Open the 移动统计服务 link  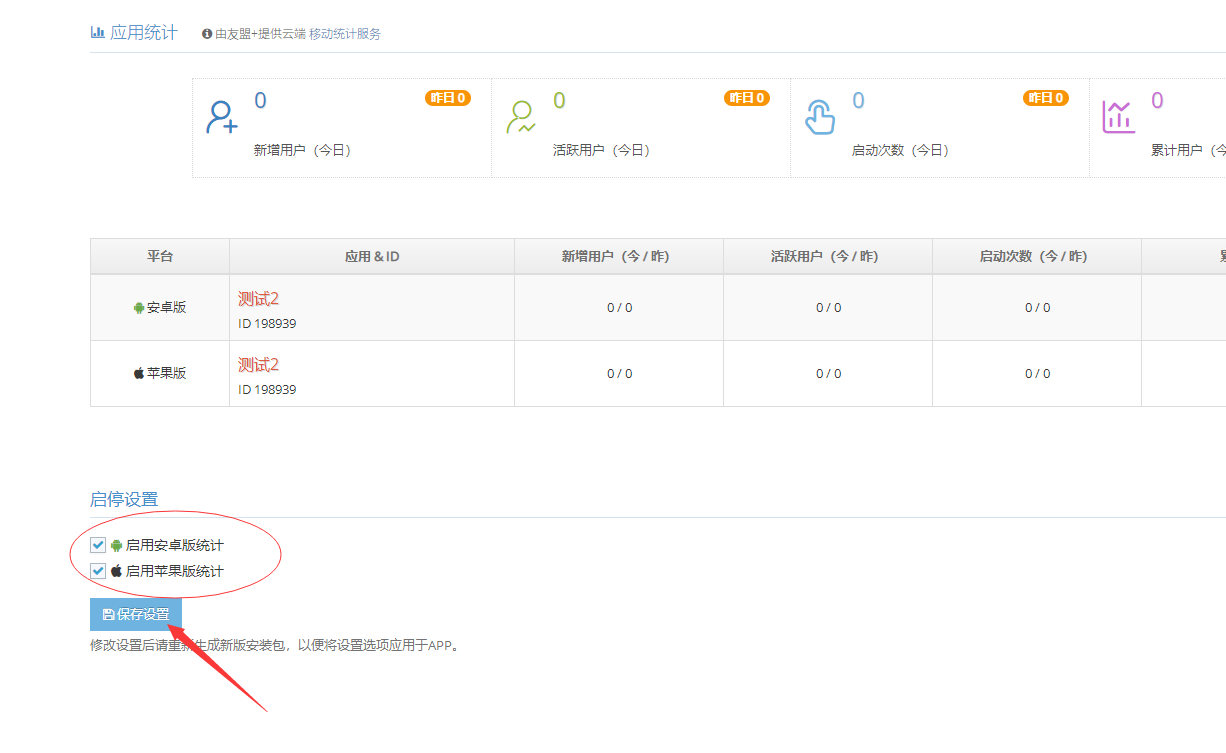[x=345, y=34]
